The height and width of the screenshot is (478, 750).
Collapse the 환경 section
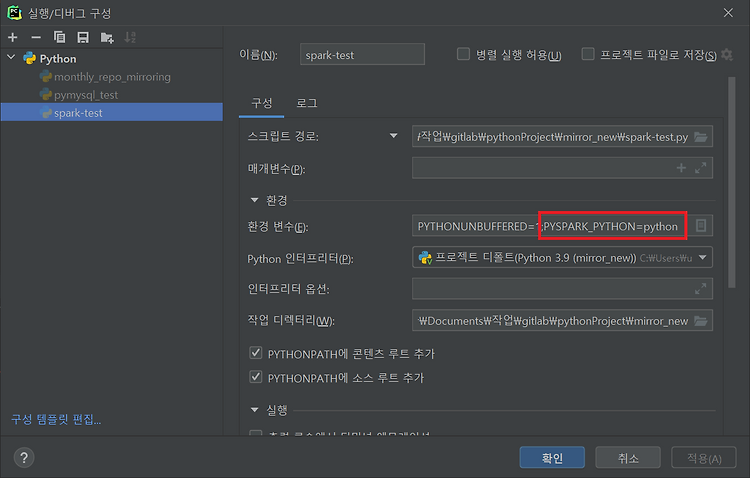pyautogui.click(x=254, y=200)
